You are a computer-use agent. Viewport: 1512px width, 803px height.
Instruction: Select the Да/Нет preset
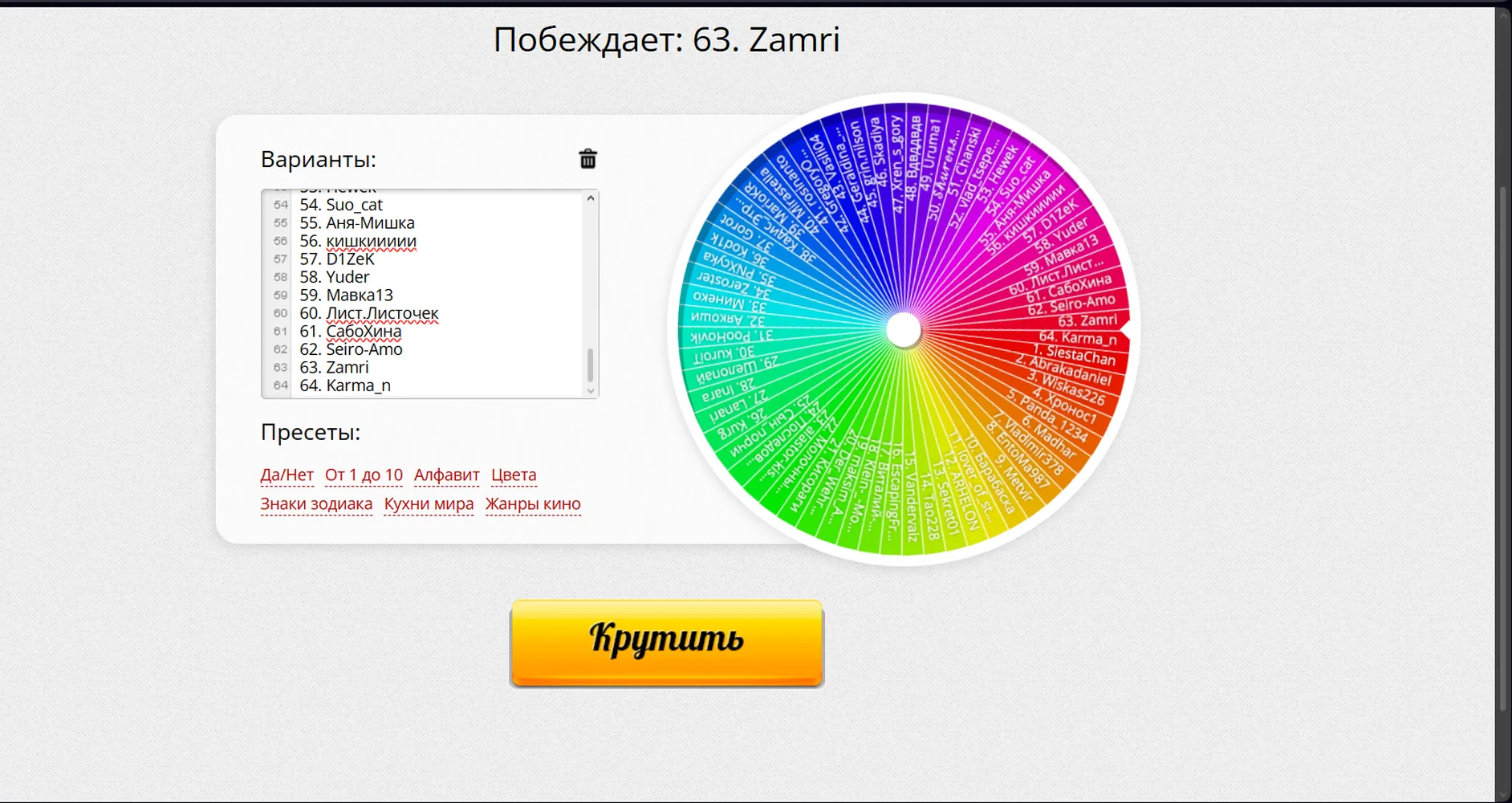click(x=287, y=475)
